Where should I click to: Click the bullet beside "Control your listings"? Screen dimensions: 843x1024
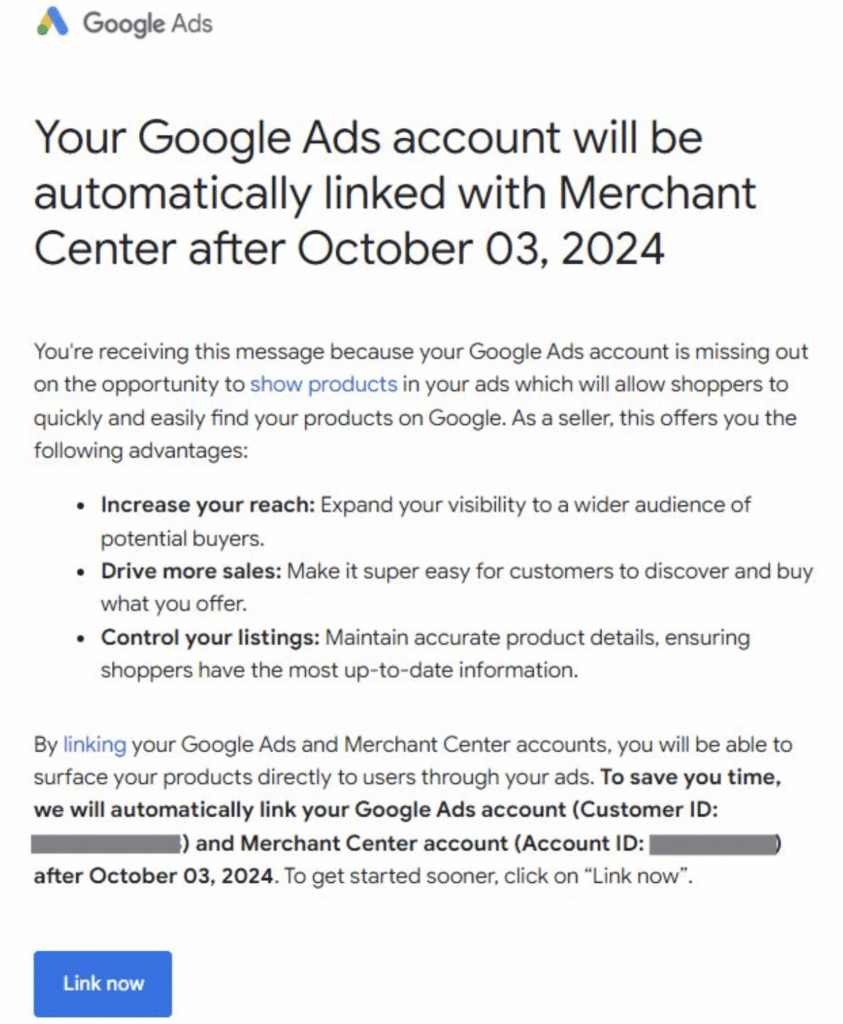point(80,639)
